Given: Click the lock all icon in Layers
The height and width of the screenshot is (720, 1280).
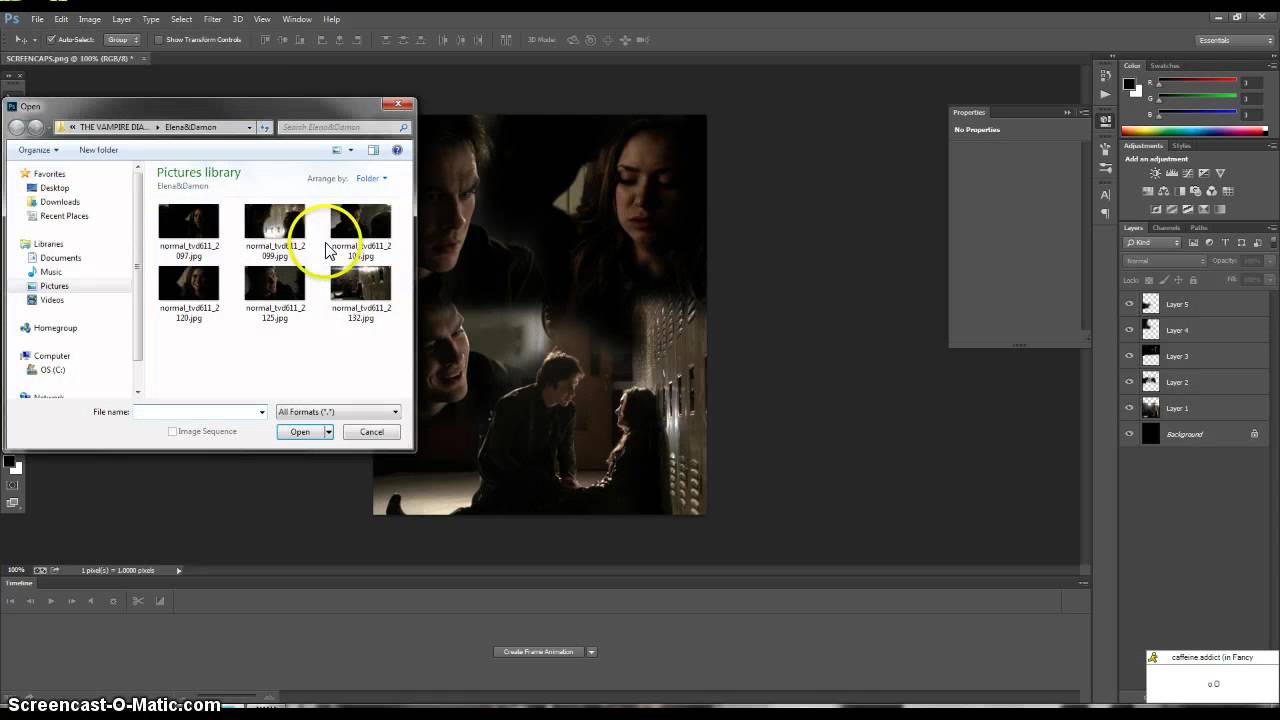Looking at the screenshot, I should pos(1194,280).
